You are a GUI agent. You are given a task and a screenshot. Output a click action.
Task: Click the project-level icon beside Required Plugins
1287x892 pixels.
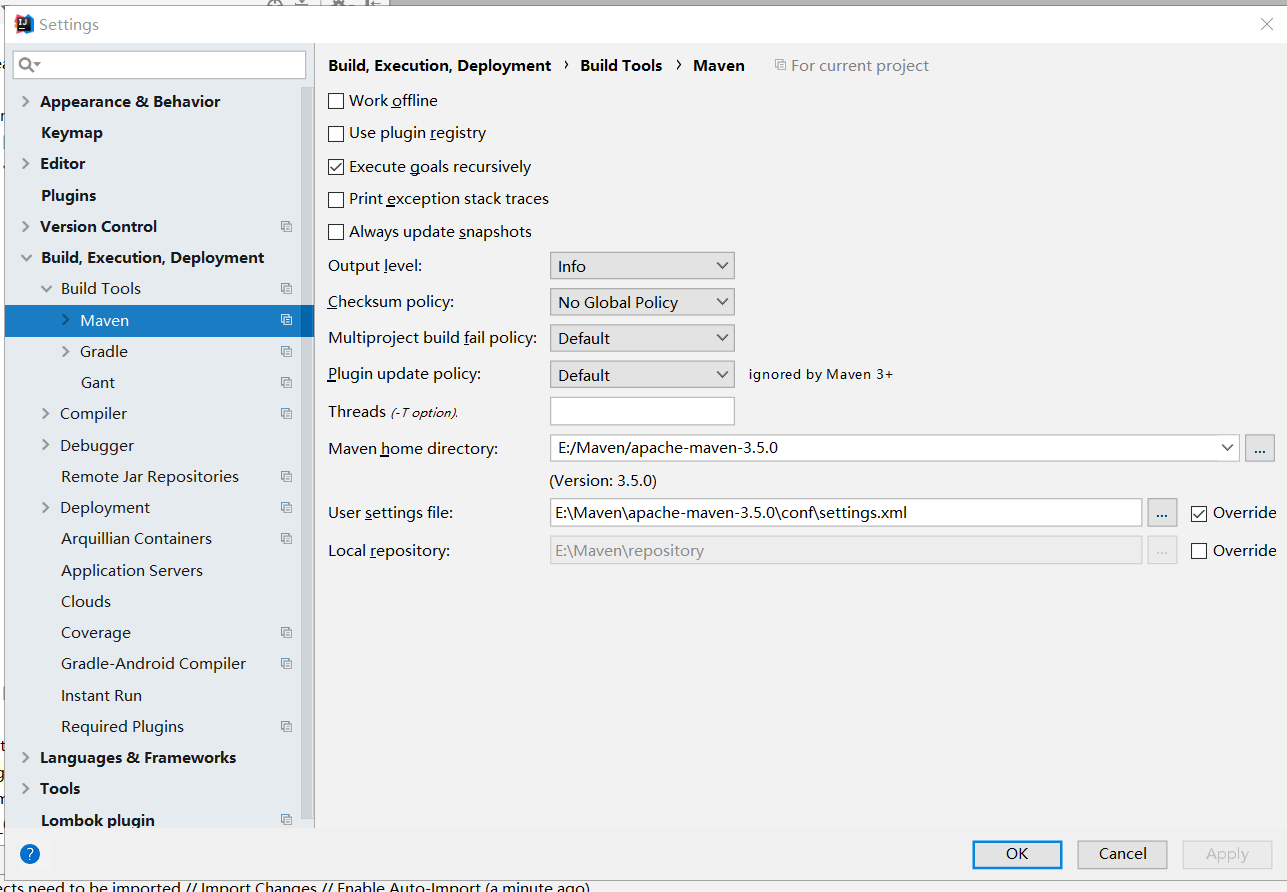(x=287, y=727)
